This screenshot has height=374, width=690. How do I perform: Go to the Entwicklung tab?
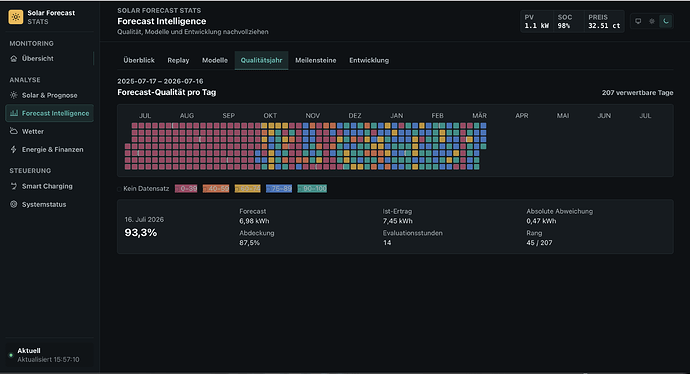click(x=369, y=60)
